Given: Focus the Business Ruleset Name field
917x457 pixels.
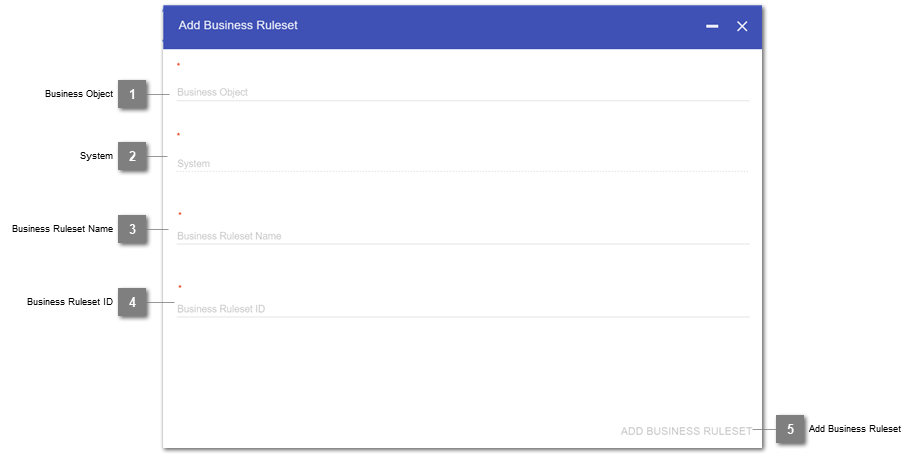Looking at the screenshot, I should (x=462, y=236).
